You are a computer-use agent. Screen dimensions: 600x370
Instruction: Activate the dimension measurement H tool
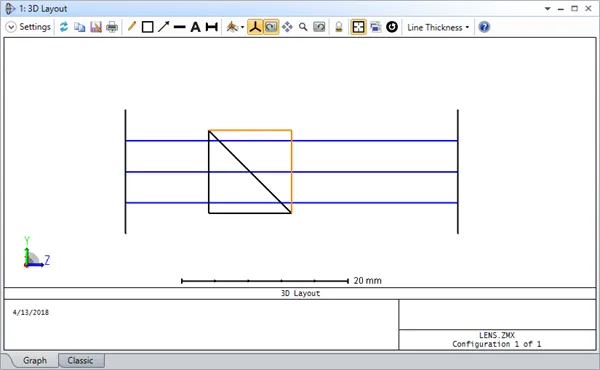[x=212, y=27]
